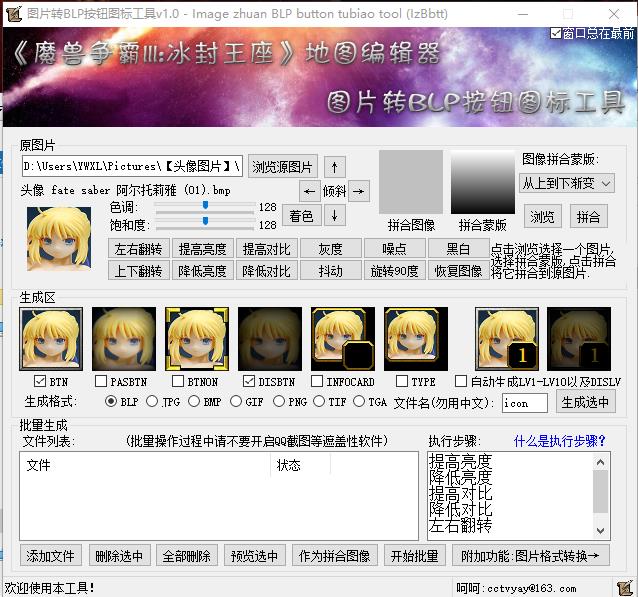Click 浏览源图片 browse source button
This screenshot has width=638, height=597.
pyautogui.click(x=283, y=167)
